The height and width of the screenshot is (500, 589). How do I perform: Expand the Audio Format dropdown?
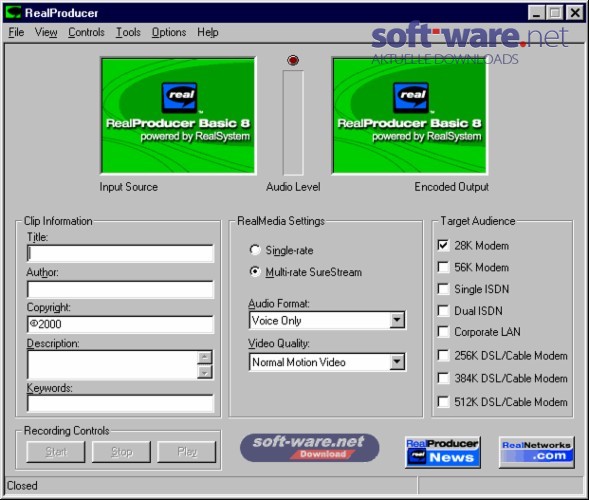(397, 320)
